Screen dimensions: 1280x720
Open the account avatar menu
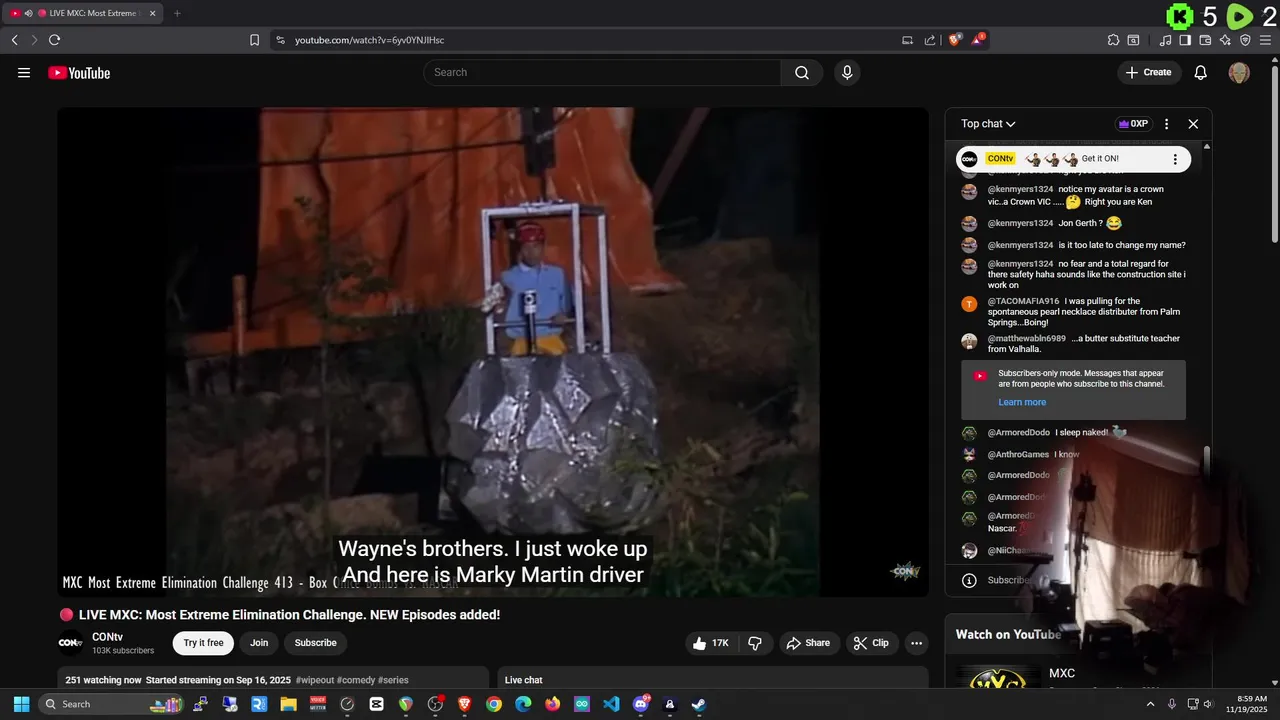point(1239,72)
